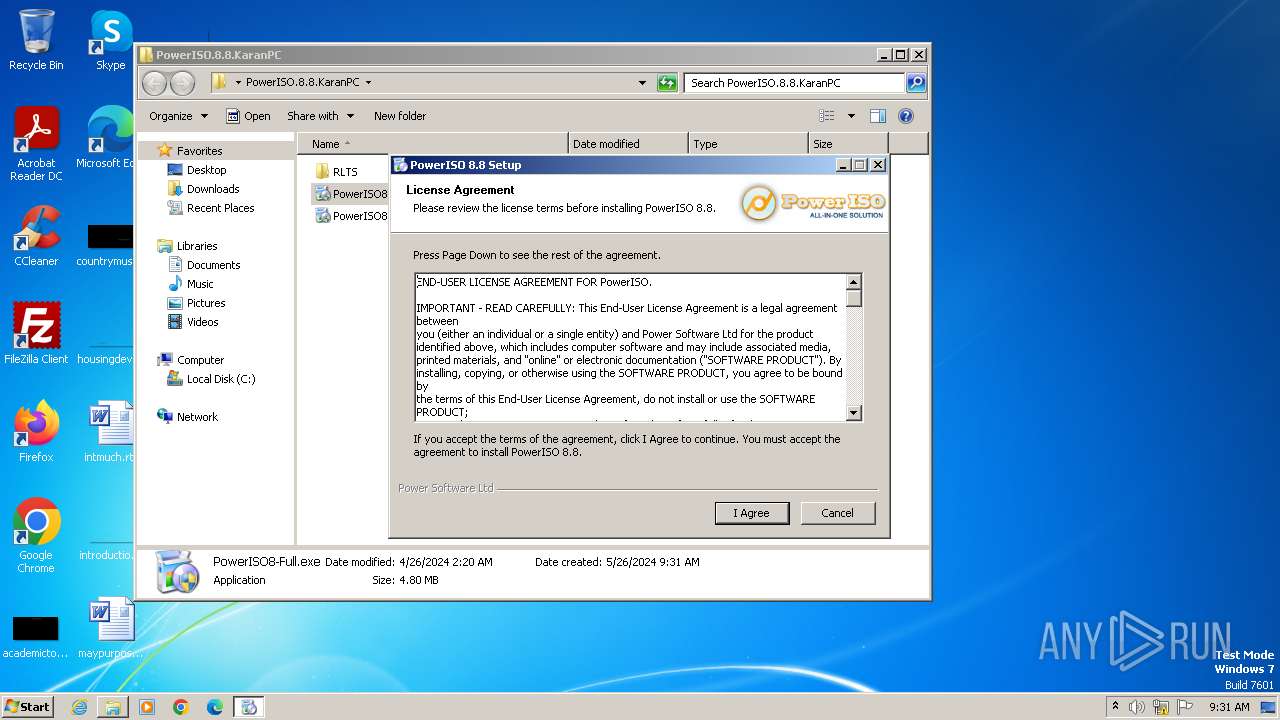Launch Internet Explorer from taskbar
The height and width of the screenshot is (720, 1280).
(79, 707)
